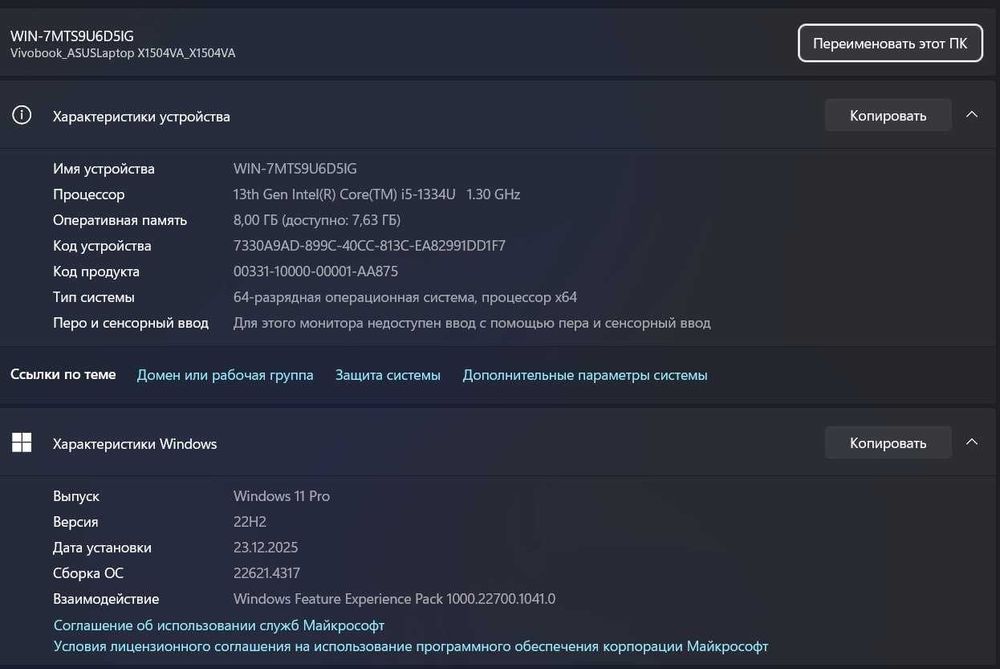Click system type value 64-разрядная операционная система
The width and height of the screenshot is (1000, 669).
point(405,297)
